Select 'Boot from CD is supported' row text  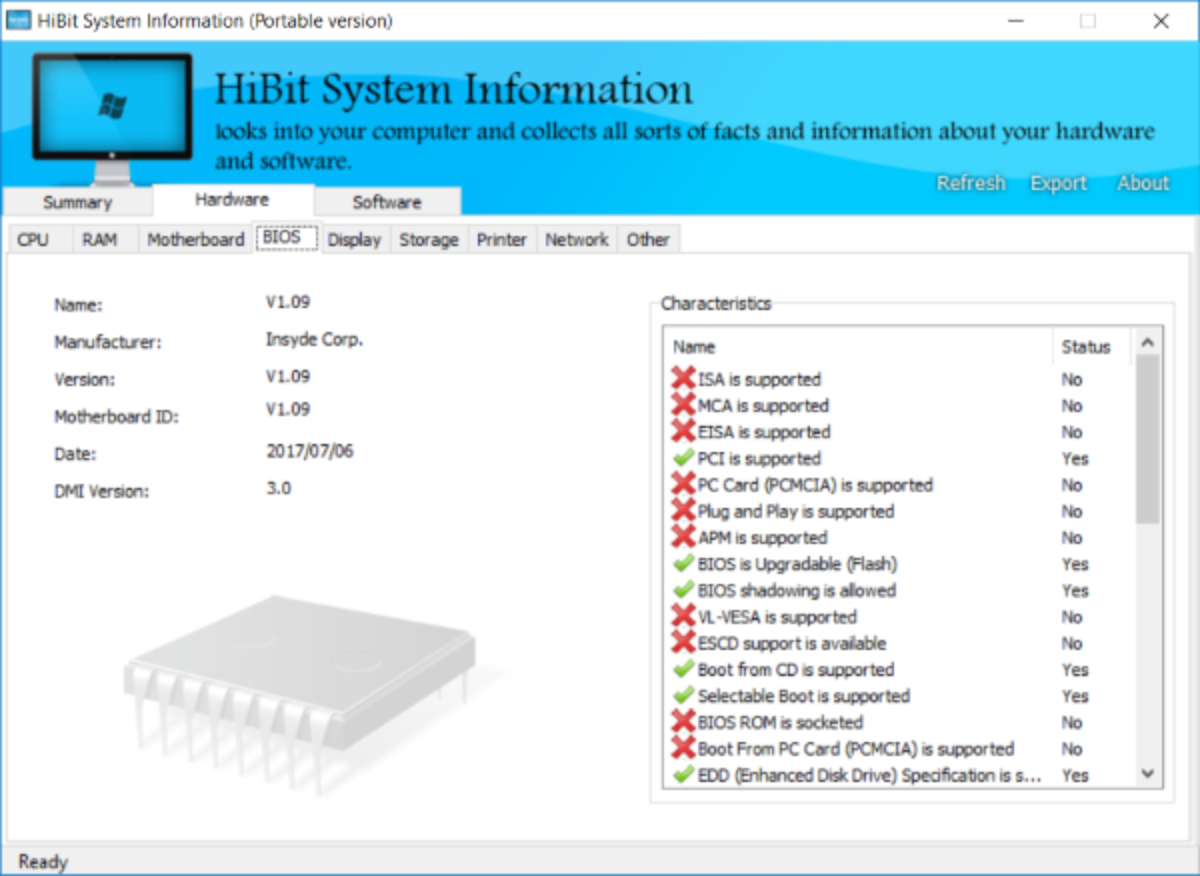click(796, 669)
